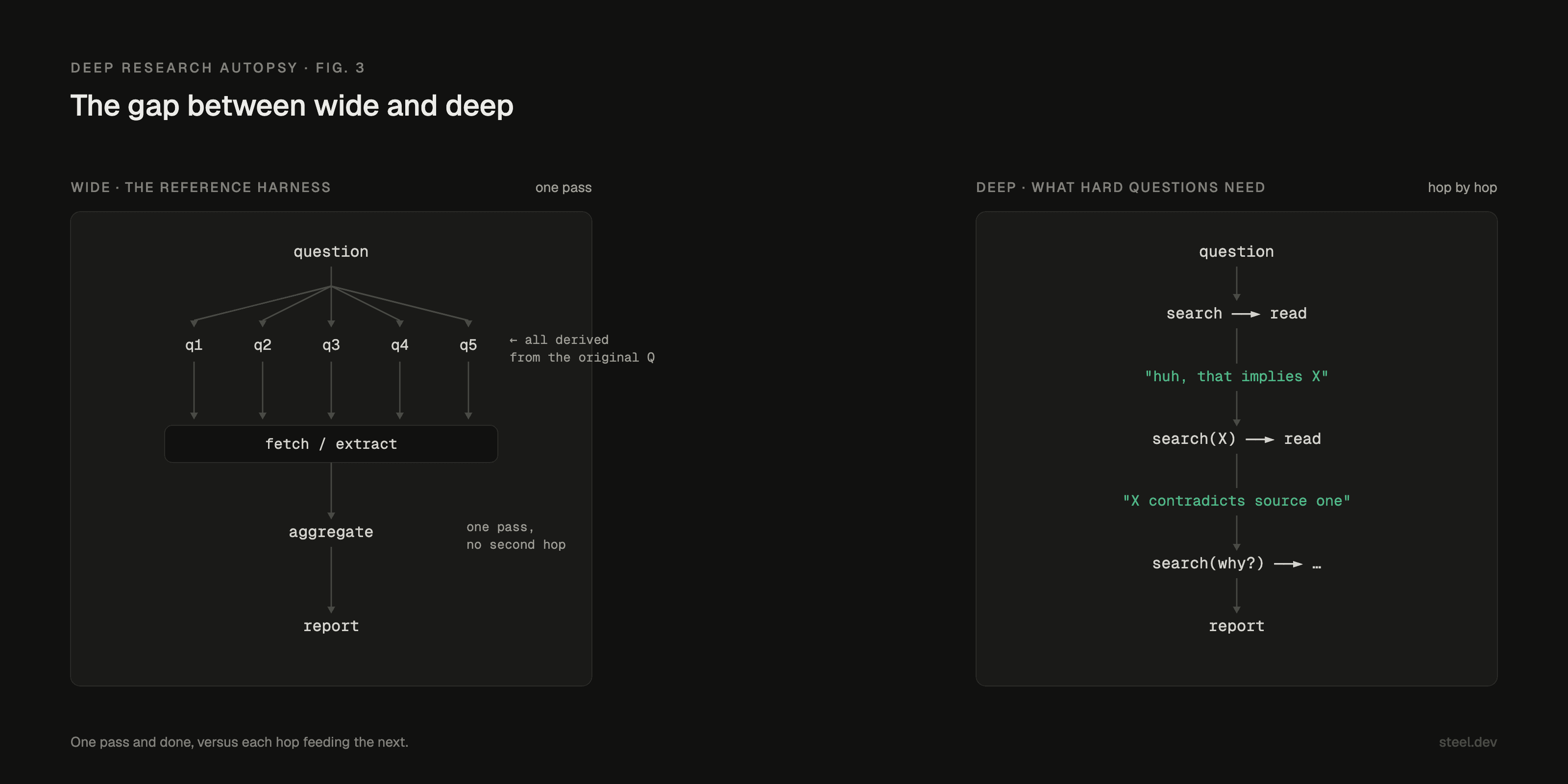Screen dimensions: 1568x784
Task: Click the 'question' node in the deep diagram
Action: tap(1236, 252)
